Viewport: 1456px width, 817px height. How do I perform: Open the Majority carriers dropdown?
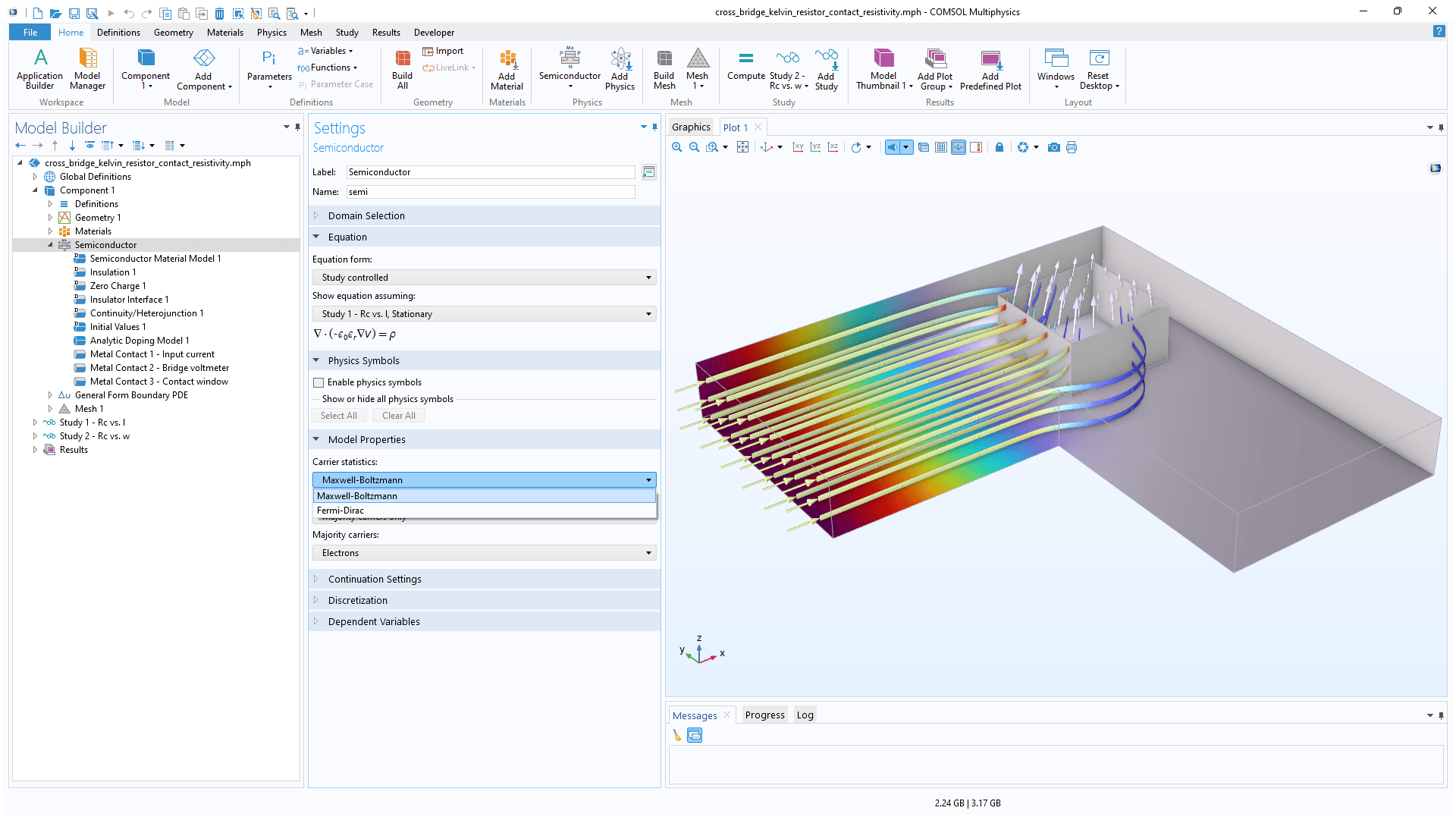coord(485,553)
